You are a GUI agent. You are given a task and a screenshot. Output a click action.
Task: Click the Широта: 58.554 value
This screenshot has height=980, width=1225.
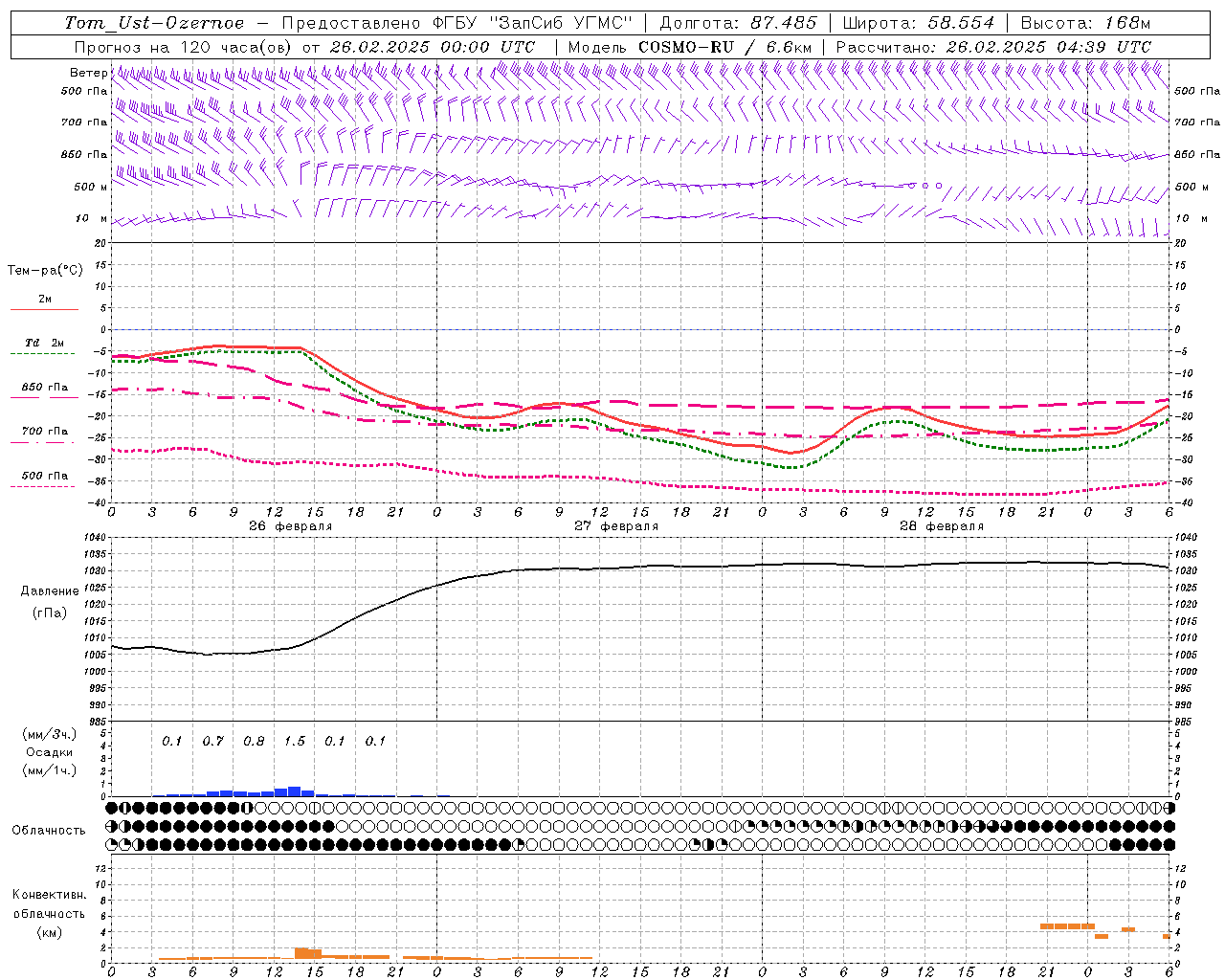(918, 23)
